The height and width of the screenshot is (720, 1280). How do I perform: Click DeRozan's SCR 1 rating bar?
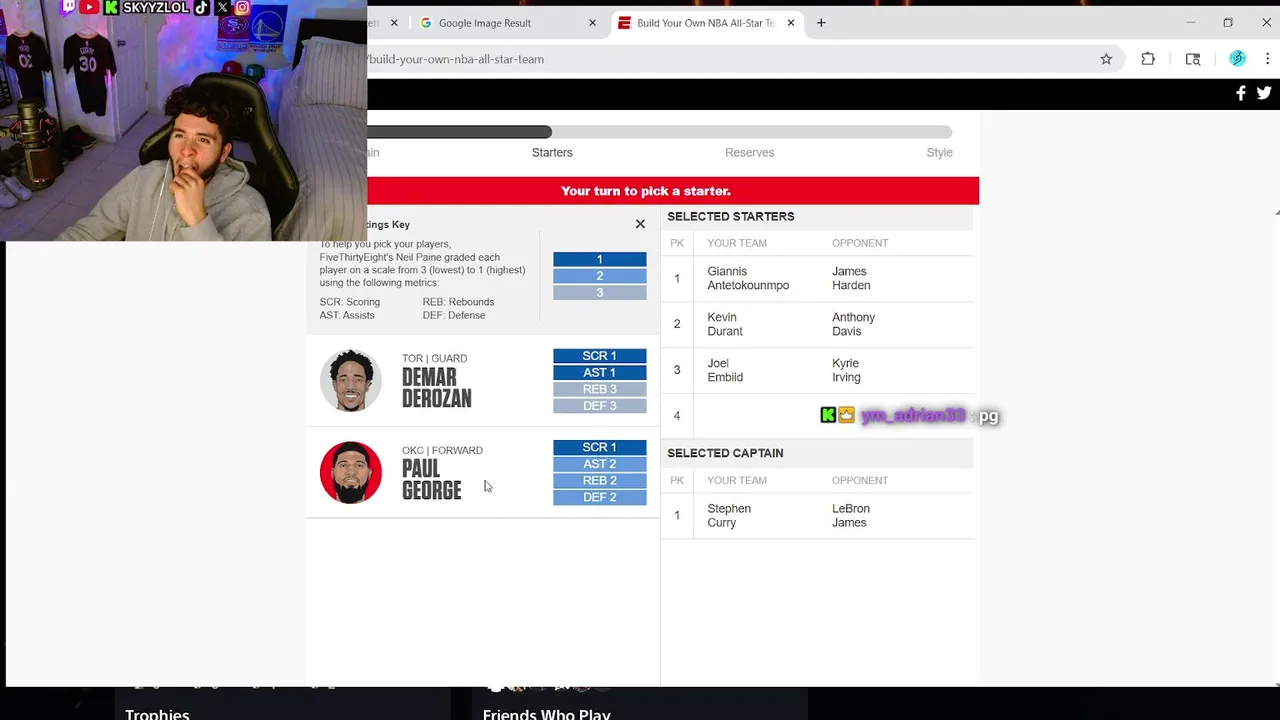(x=600, y=356)
